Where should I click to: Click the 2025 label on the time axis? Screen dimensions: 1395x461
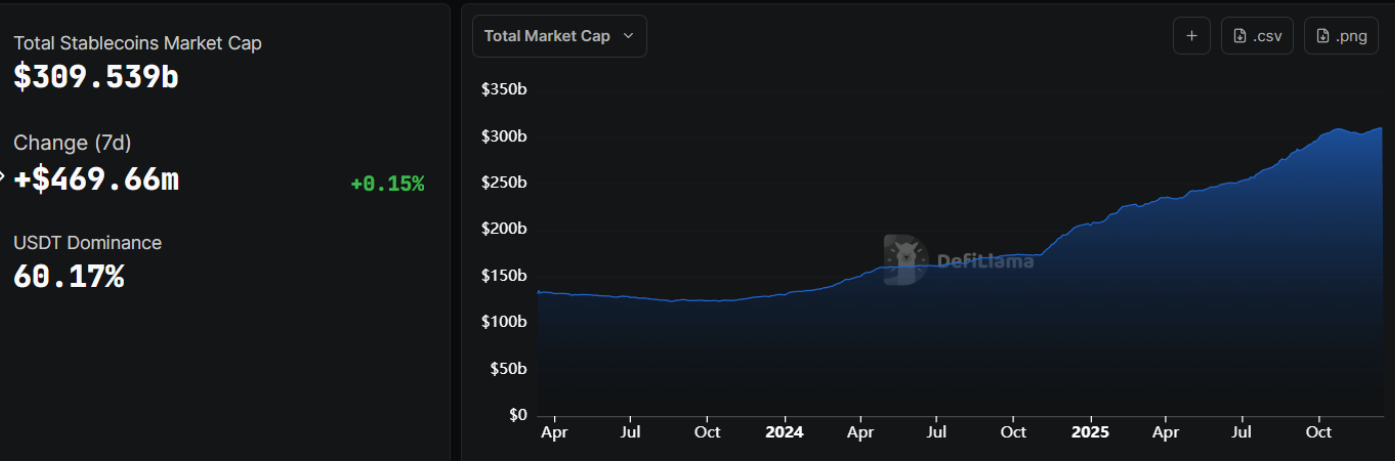pos(1089,432)
